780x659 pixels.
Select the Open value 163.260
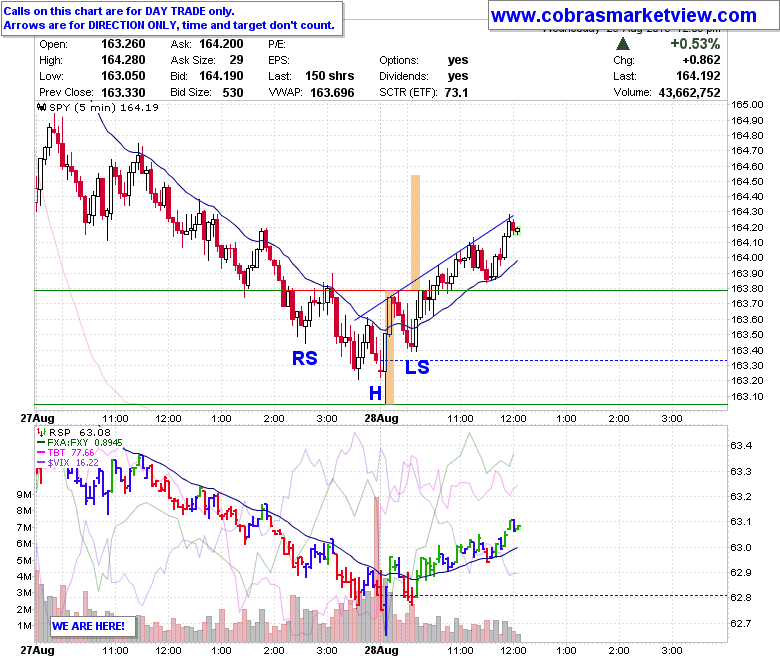[123, 44]
